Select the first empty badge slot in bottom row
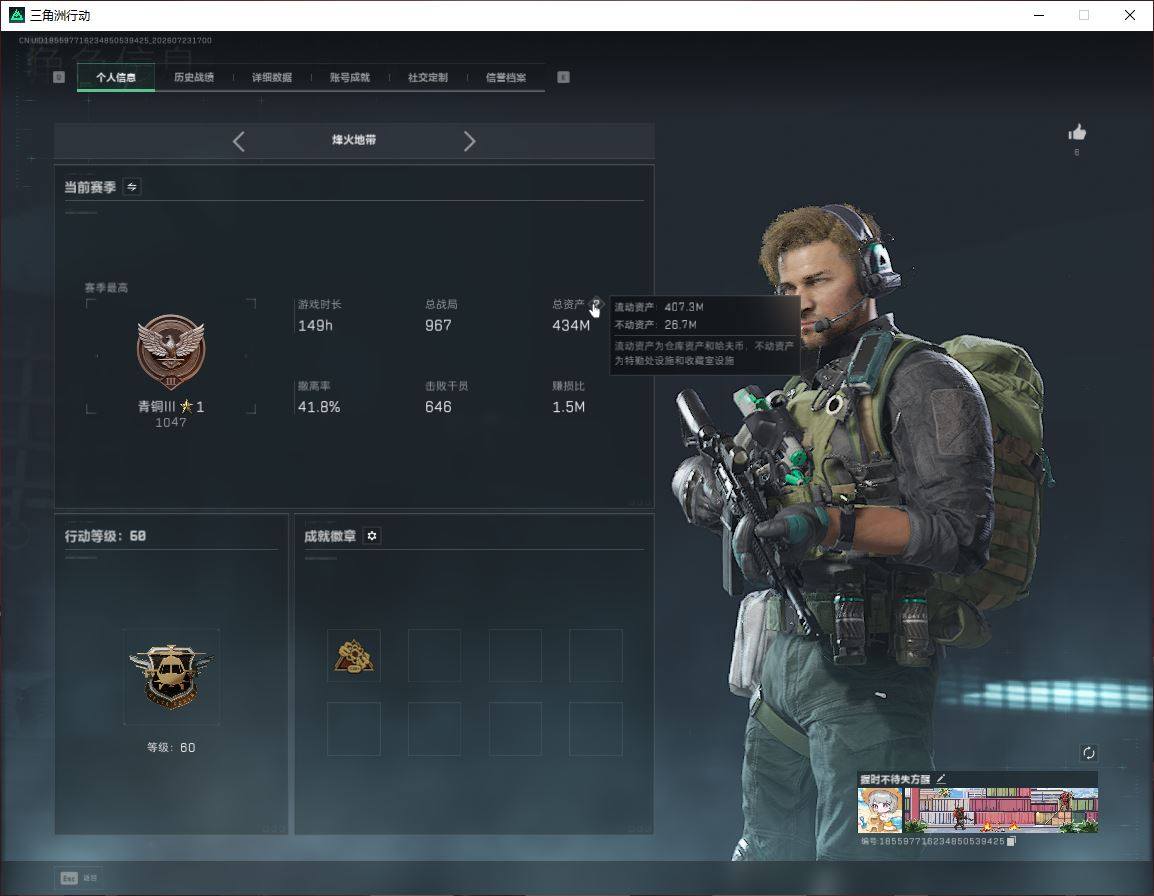This screenshot has width=1154, height=896. 354,729
